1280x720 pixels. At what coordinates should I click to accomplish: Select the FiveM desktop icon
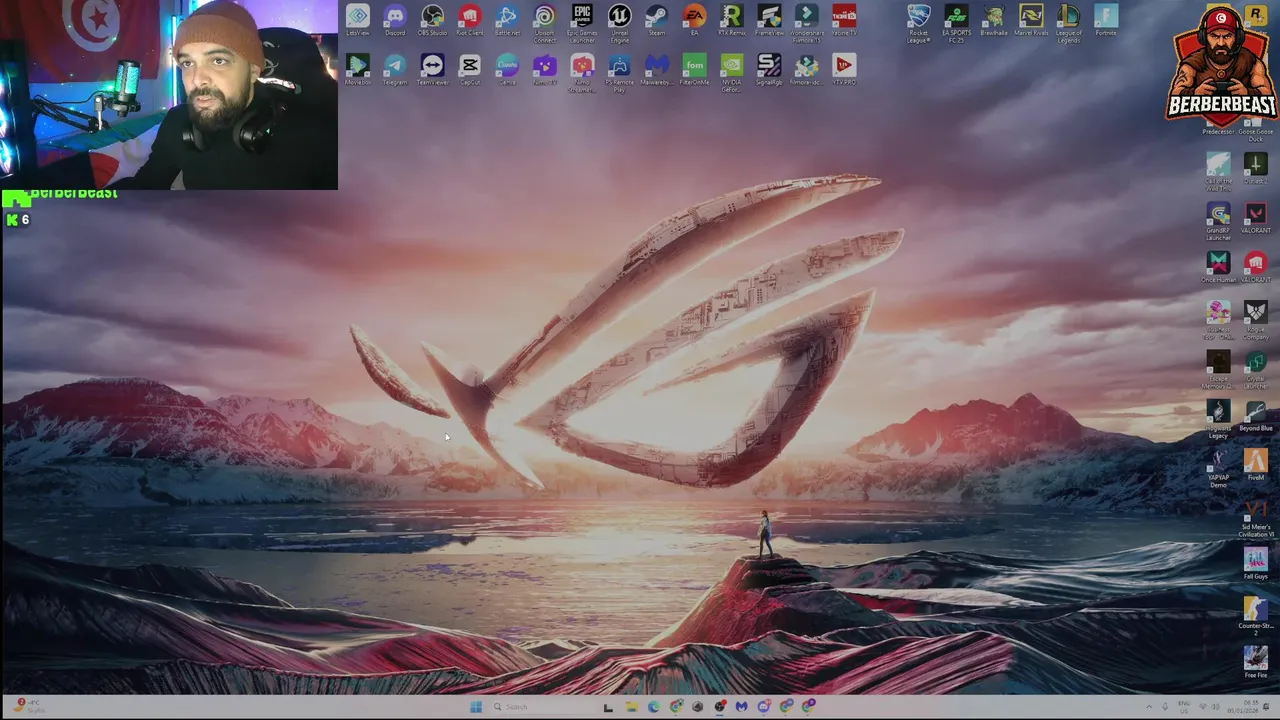tap(1255, 465)
